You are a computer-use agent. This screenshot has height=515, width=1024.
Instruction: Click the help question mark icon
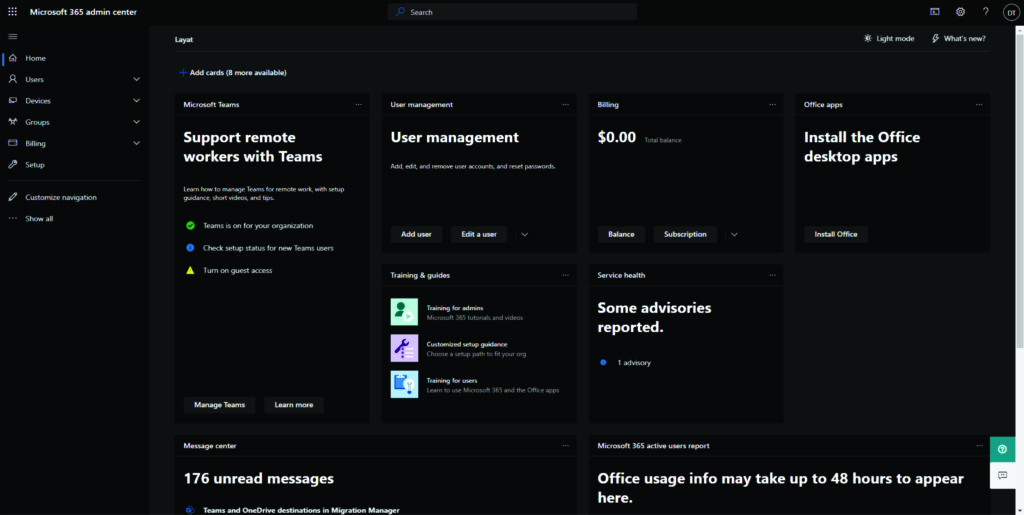click(x=985, y=12)
